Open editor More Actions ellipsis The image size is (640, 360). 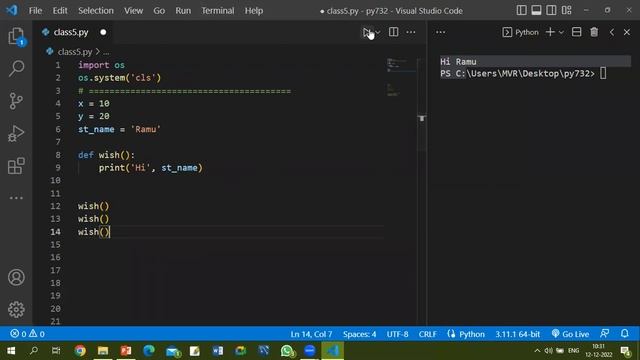(x=411, y=32)
